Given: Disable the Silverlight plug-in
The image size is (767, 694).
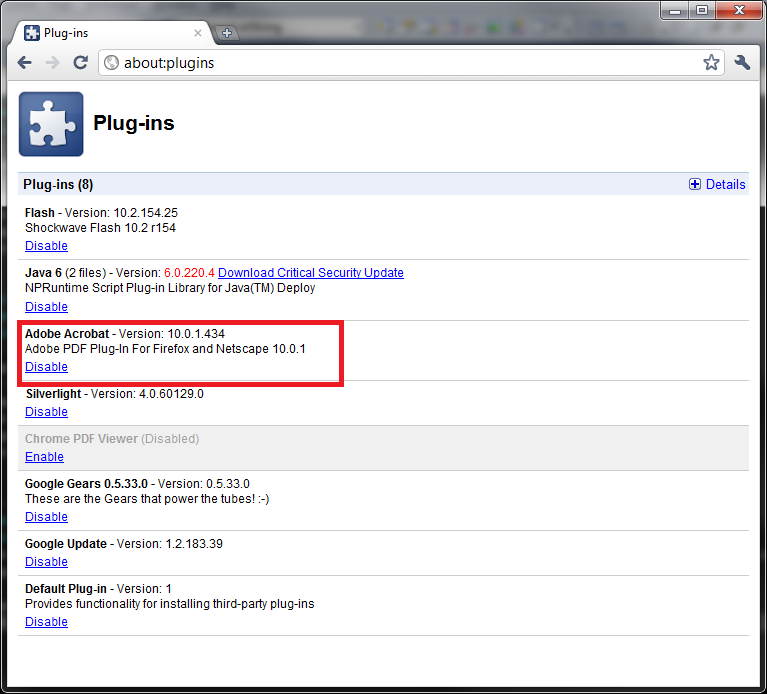Looking at the screenshot, I should coord(46,412).
